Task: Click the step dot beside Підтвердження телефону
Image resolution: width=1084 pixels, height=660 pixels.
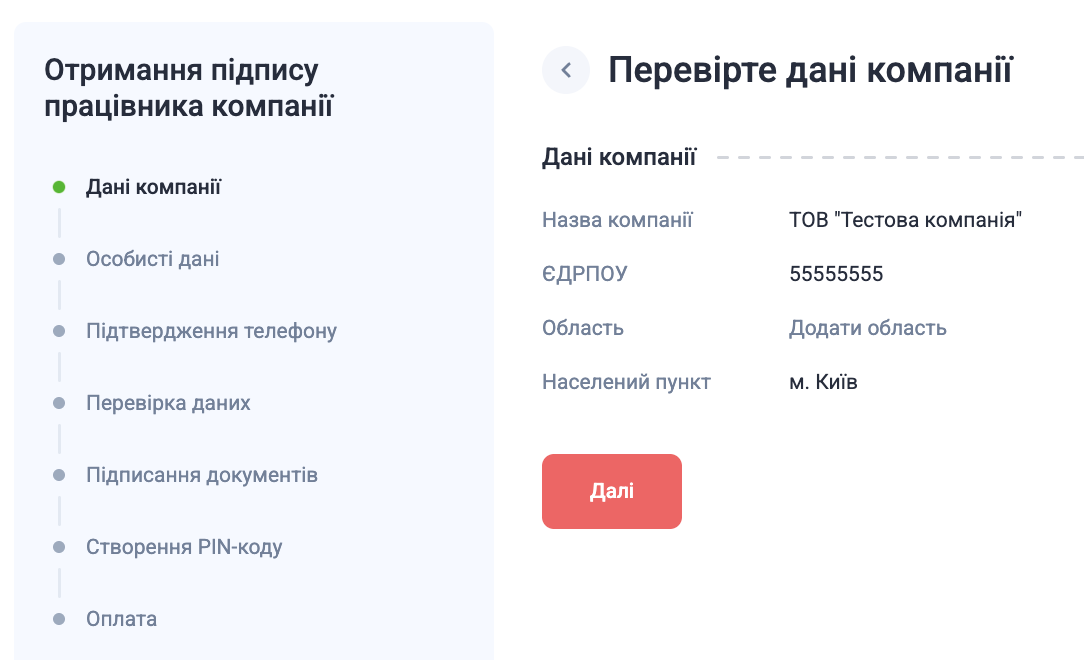Action: (x=59, y=331)
